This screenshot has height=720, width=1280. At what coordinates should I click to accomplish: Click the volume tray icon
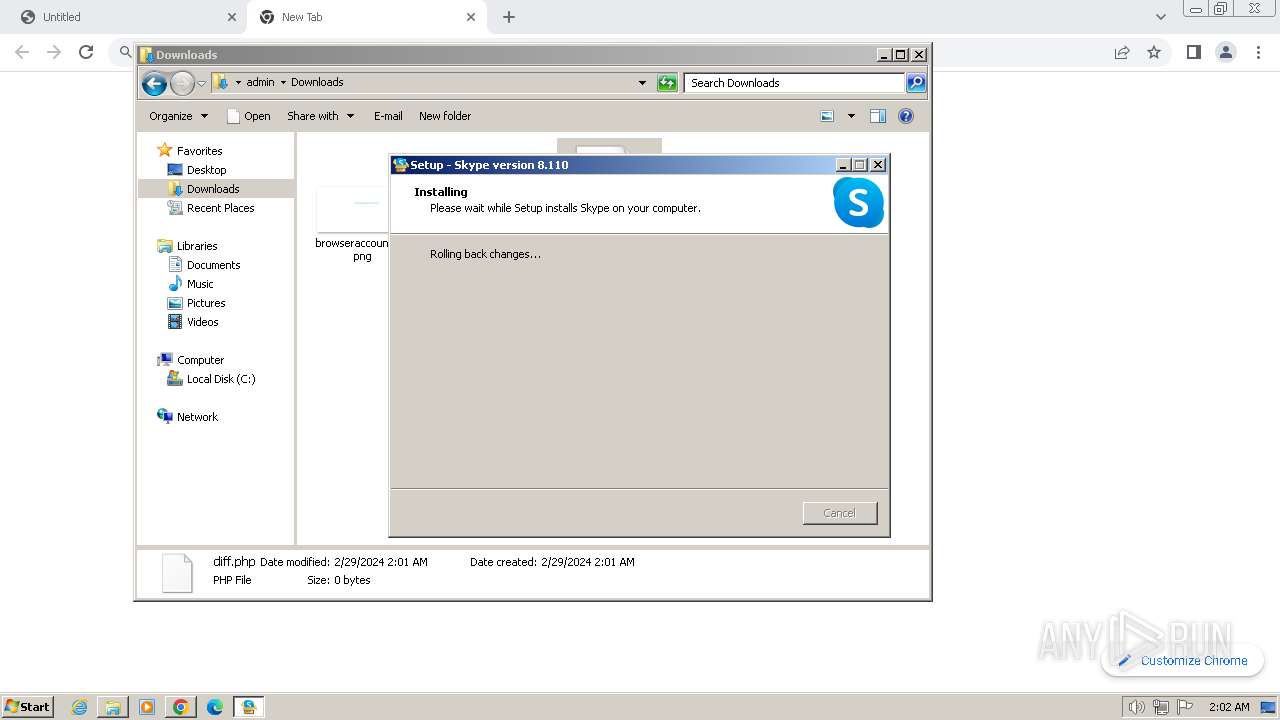coord(1137,707)
